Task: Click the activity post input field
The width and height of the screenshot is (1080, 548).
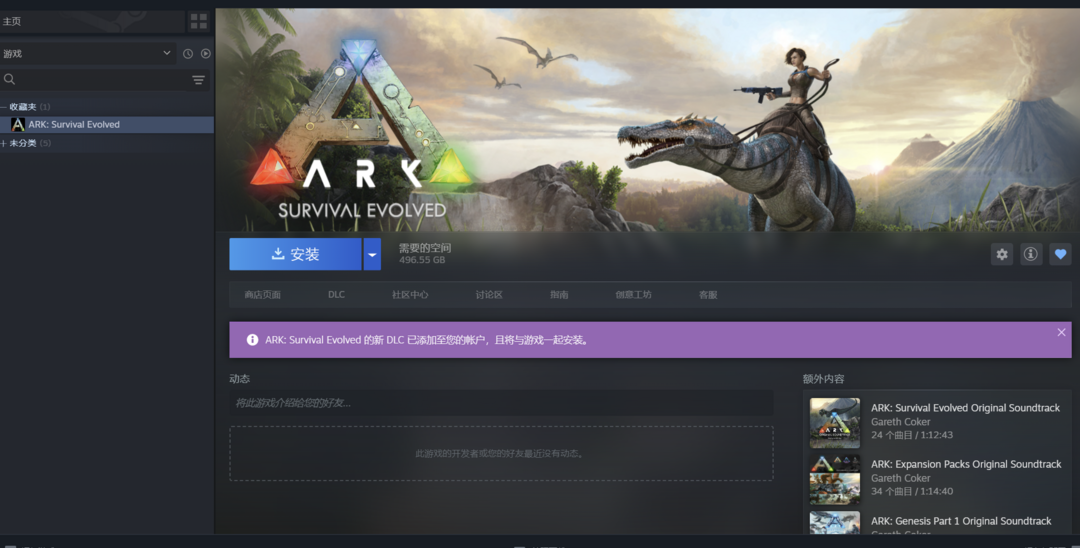Action: 501,403
